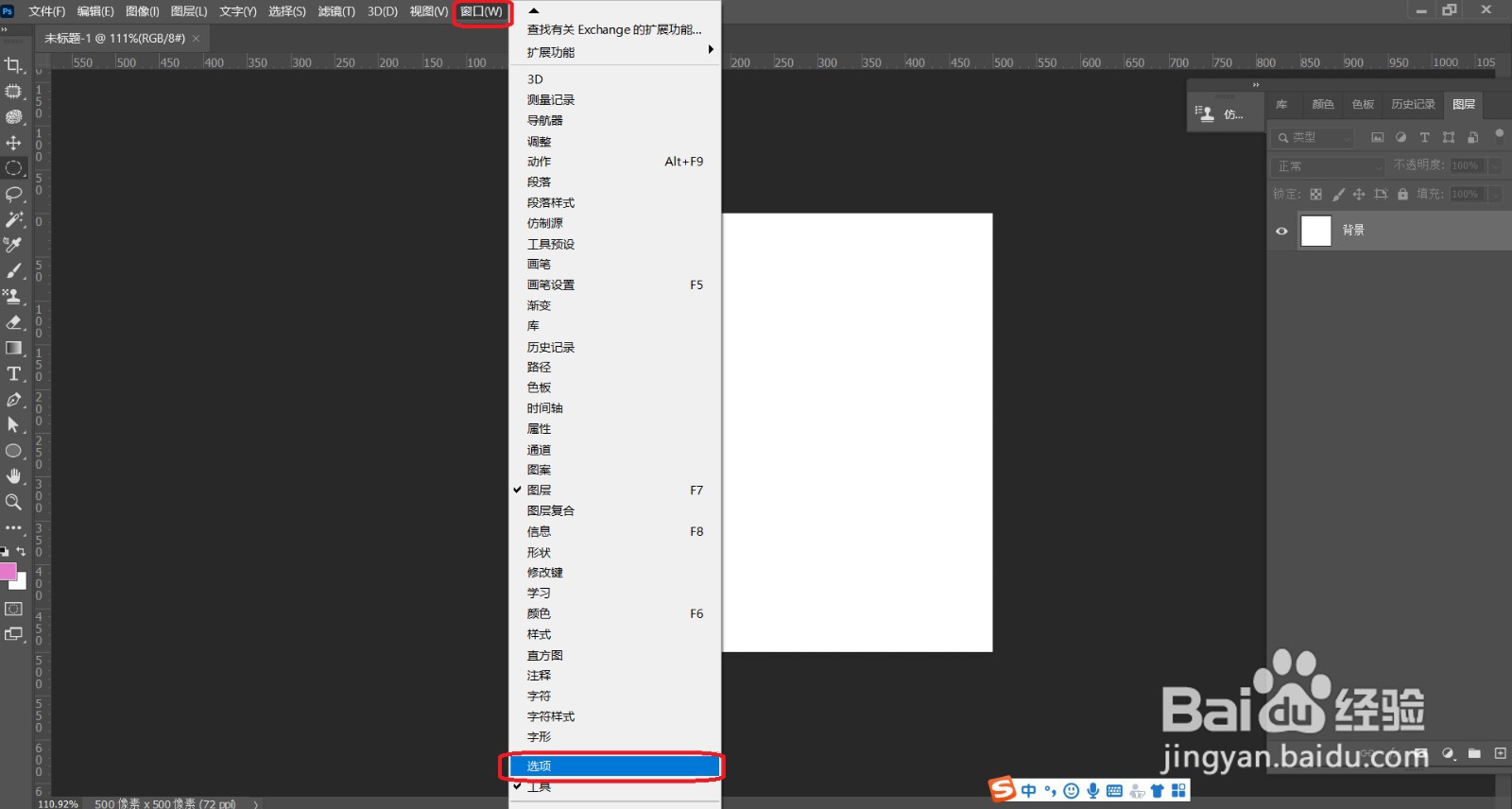Select the Zoom magnifier tool
Viewport: 1512px width, 809px height.
pos(13,502)
